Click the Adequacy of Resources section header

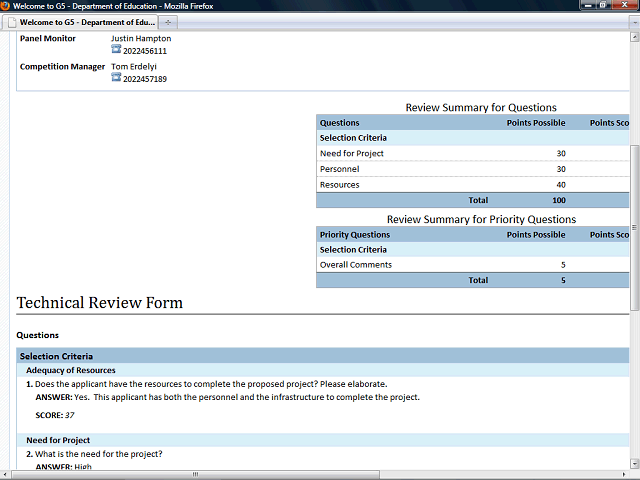click(70, 370)
